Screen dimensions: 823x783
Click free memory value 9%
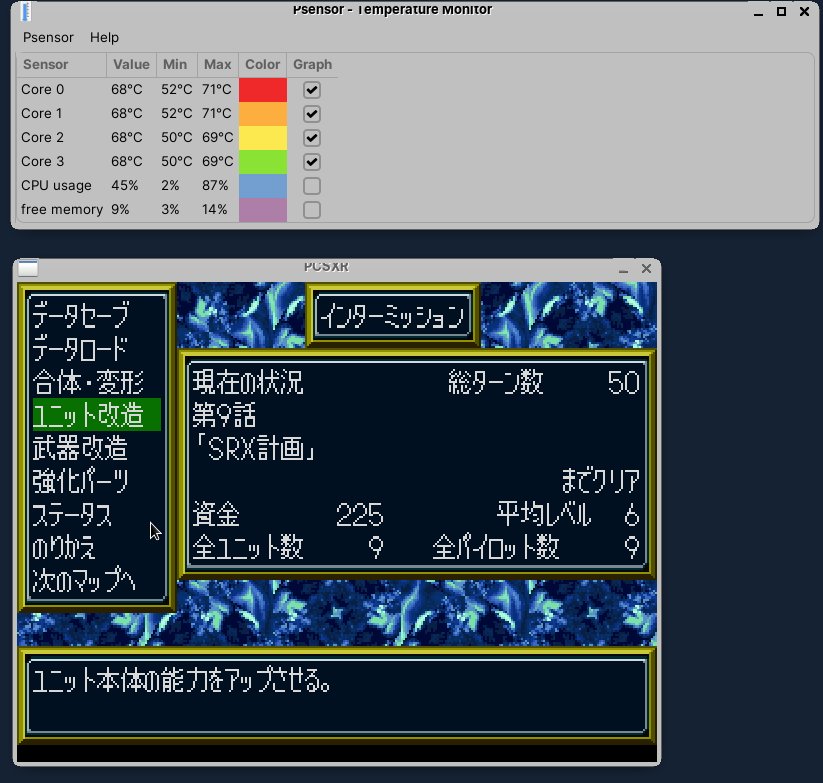point(120,209)
